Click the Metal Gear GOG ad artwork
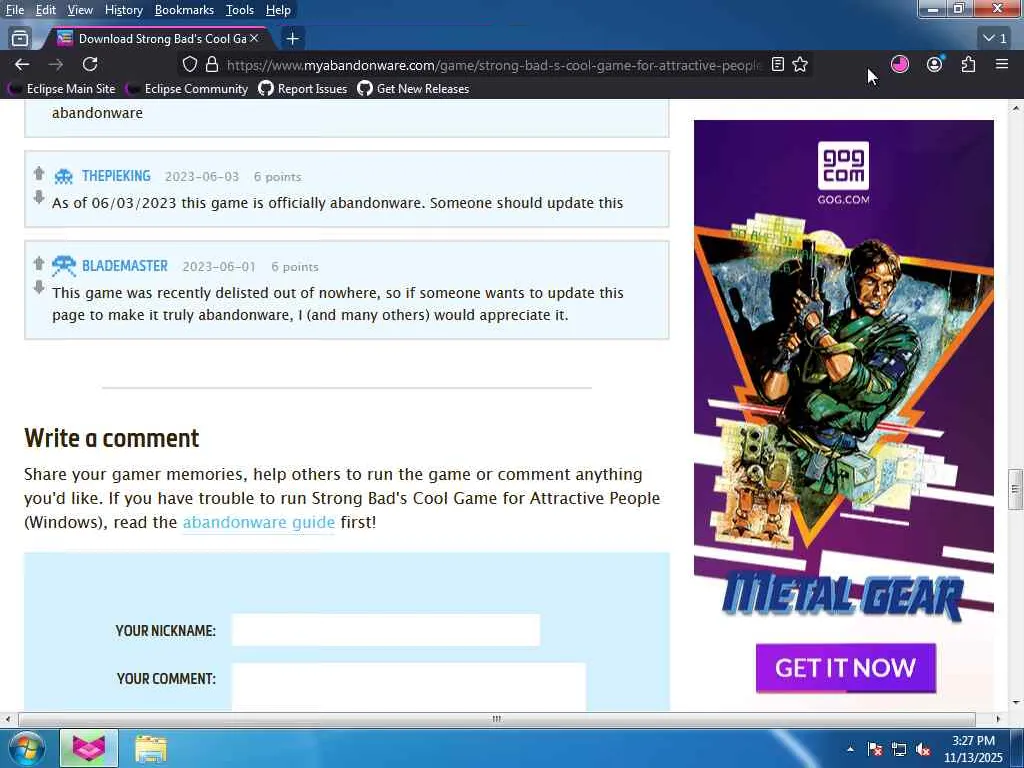Screen dimensions: 1024x768 [844, 392]
